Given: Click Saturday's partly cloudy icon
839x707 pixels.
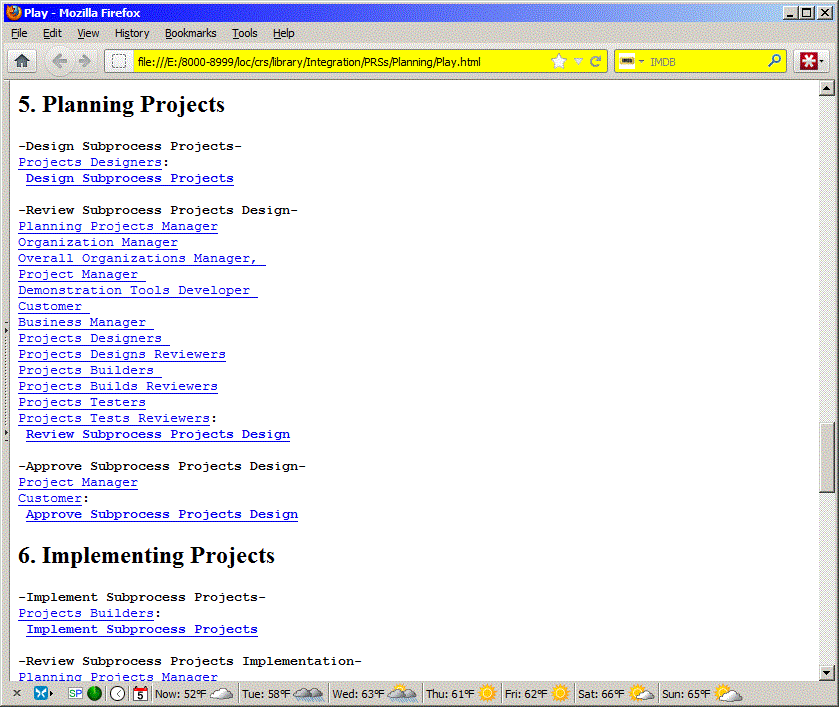Looking at the screenshot, I should coord(641,694).
